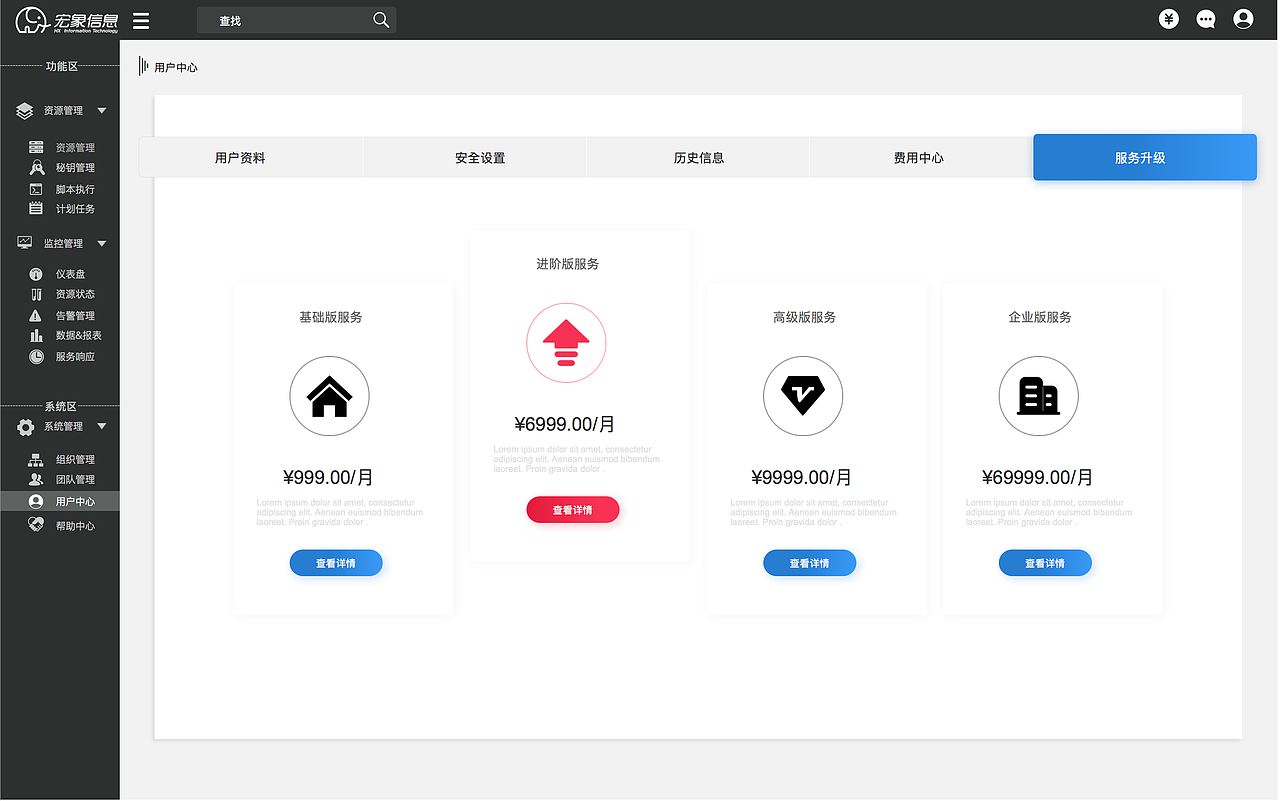The width and height of the screenshot is (1280, 801).
Task: Click the 组织管理 hierarchy icon
Action: (x=36, y=460)
